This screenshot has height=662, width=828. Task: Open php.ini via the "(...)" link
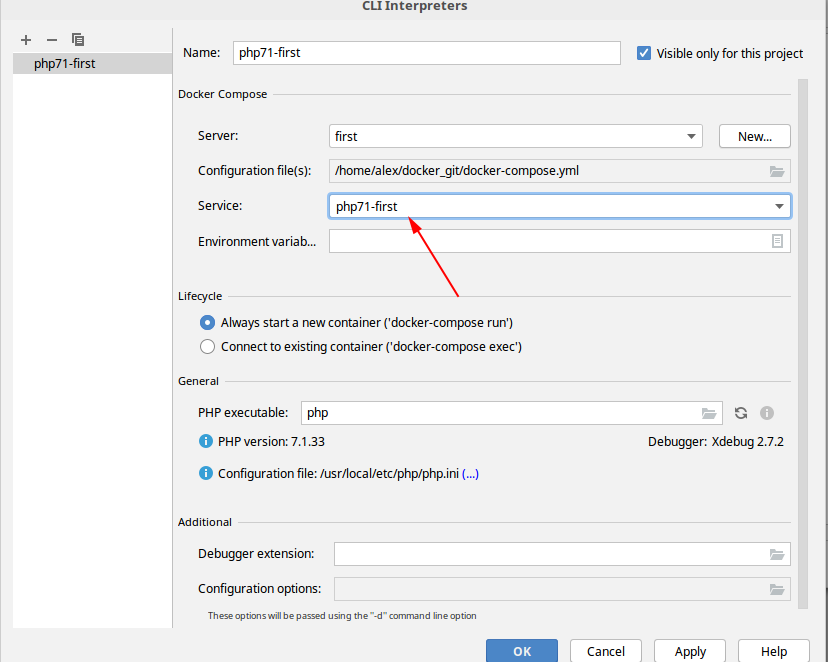(470, 473)
